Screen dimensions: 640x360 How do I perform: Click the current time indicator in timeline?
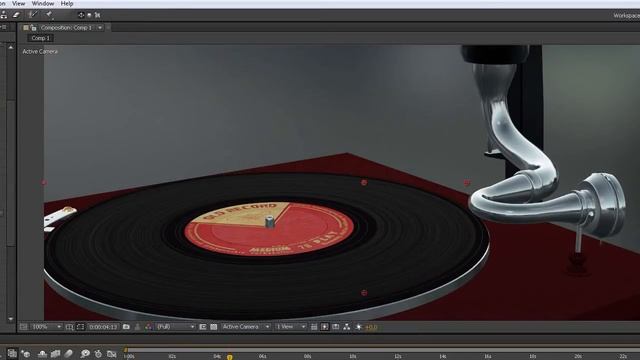pyautogui.click(x=230, y=357)
